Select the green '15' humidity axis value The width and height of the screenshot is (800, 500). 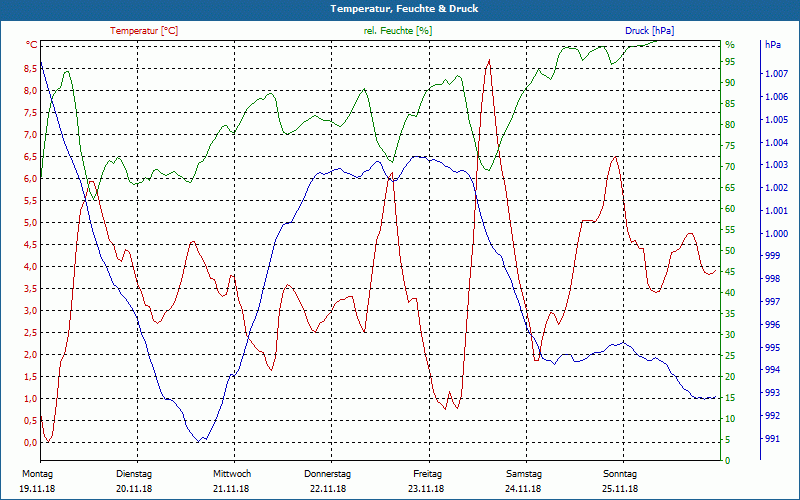point(730,398)
